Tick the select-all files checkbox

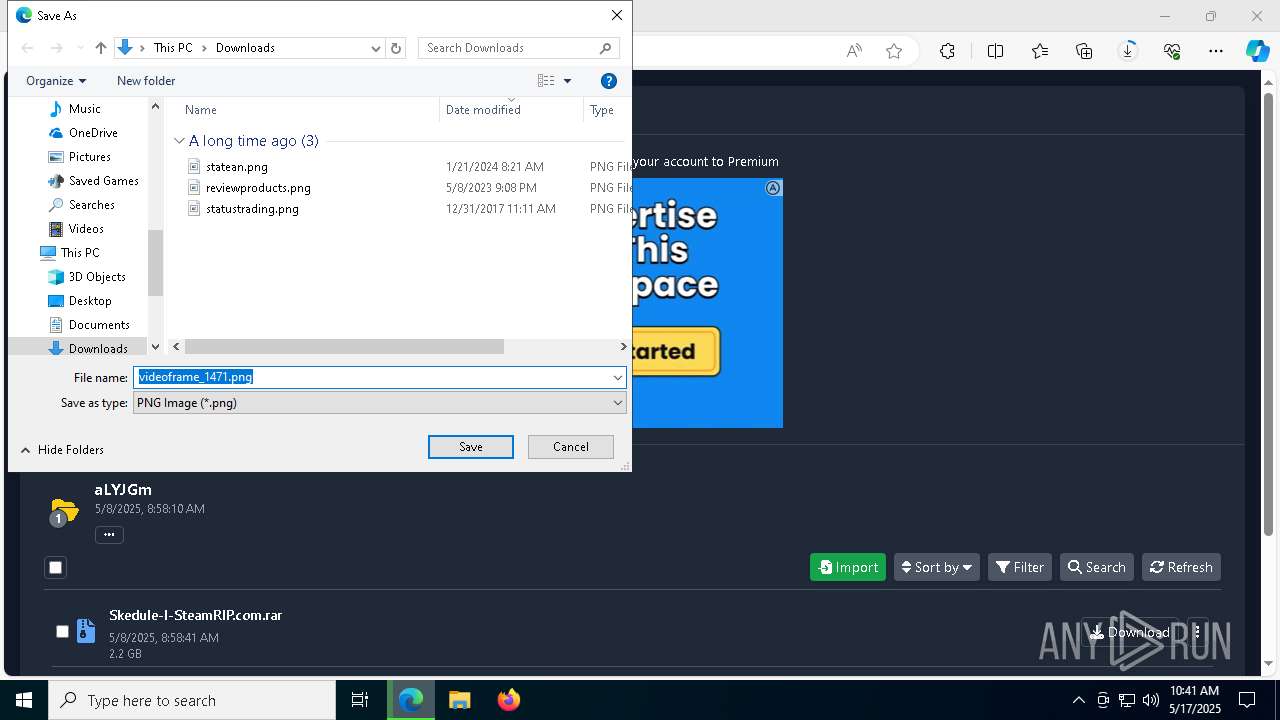click(x=55, y=567)
